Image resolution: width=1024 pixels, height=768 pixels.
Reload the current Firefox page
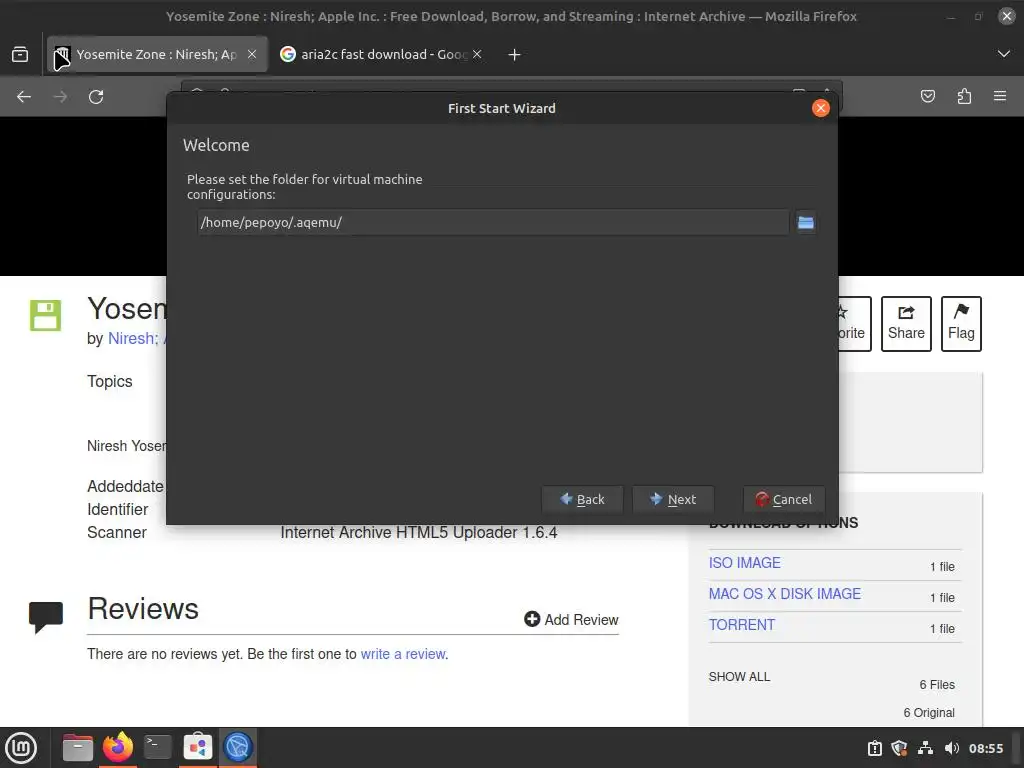(x=96, y=97)
